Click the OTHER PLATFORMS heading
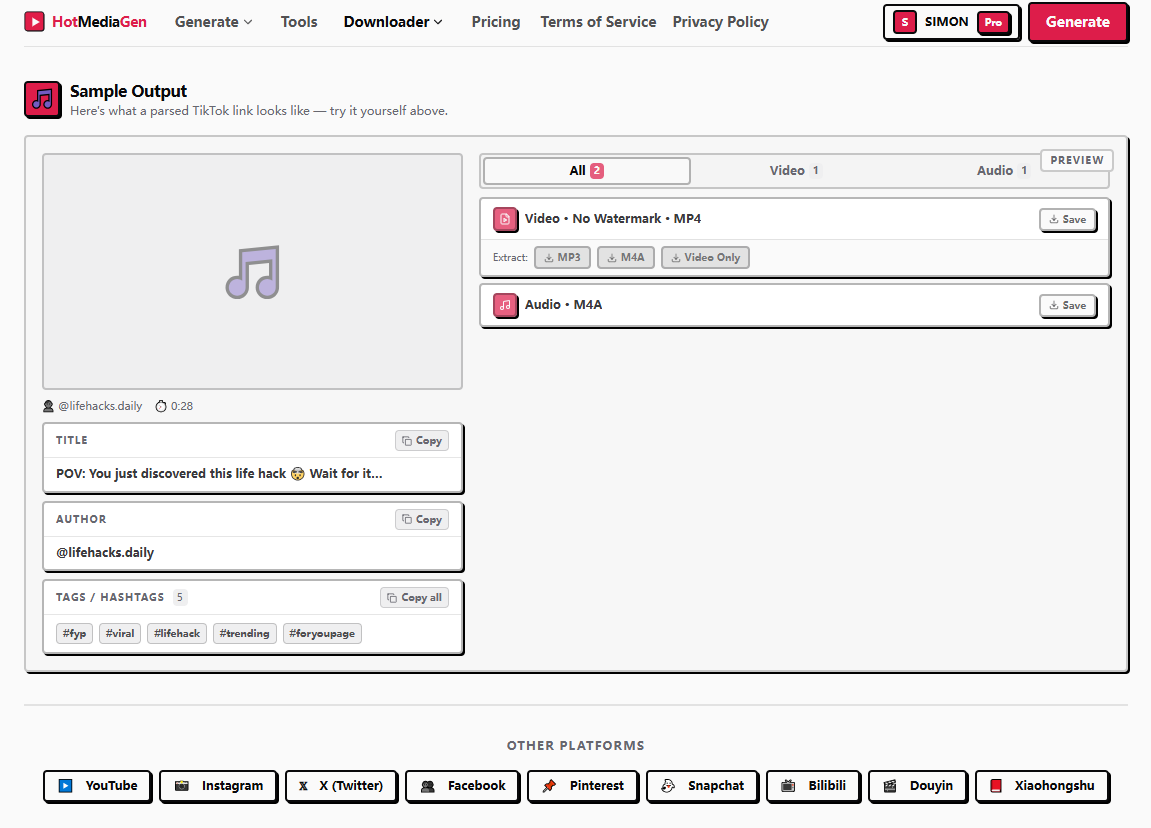The image size is (1151, 828). click(x=576, y=746)
